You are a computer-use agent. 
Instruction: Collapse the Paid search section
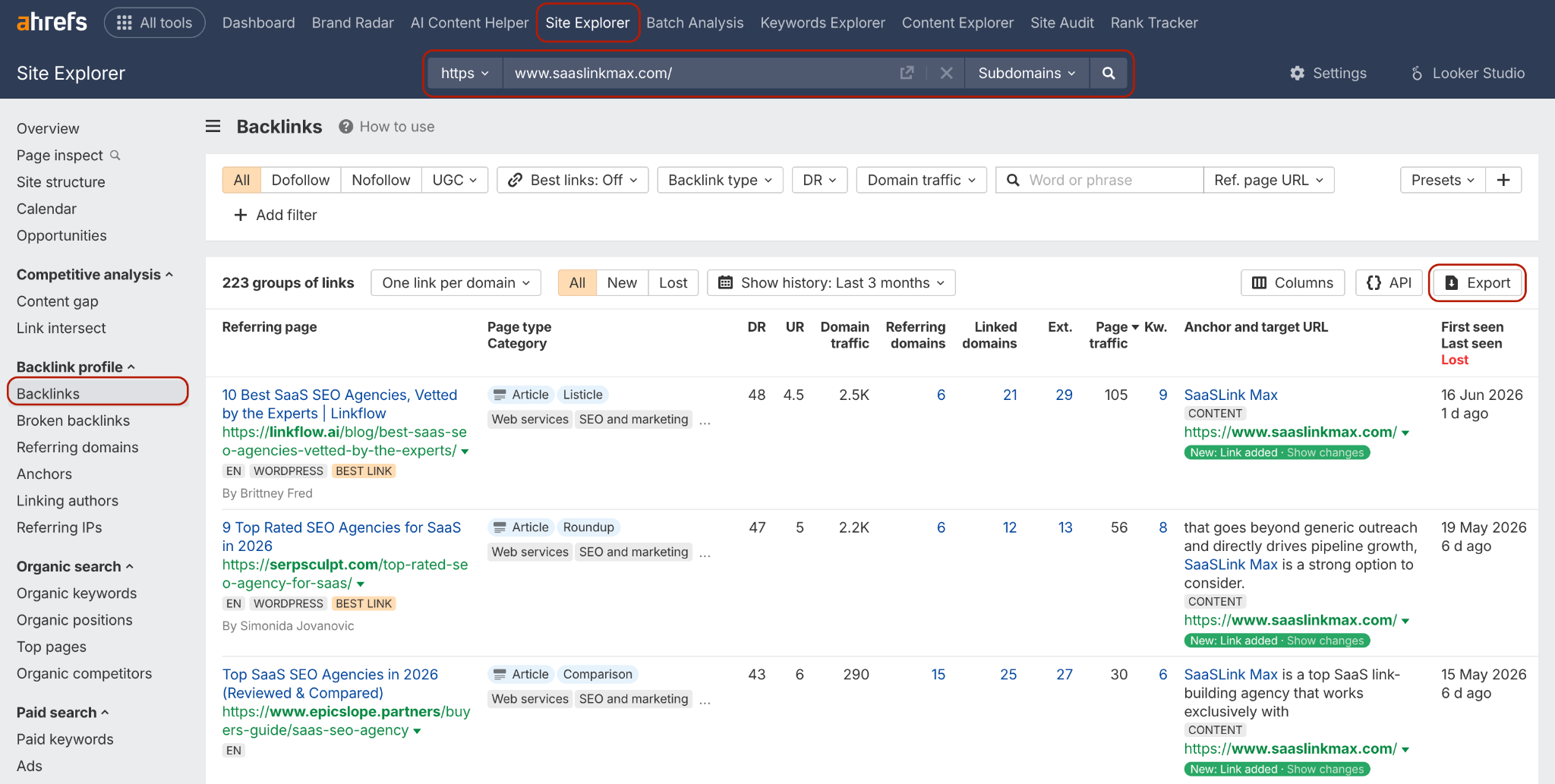[63, 712]
